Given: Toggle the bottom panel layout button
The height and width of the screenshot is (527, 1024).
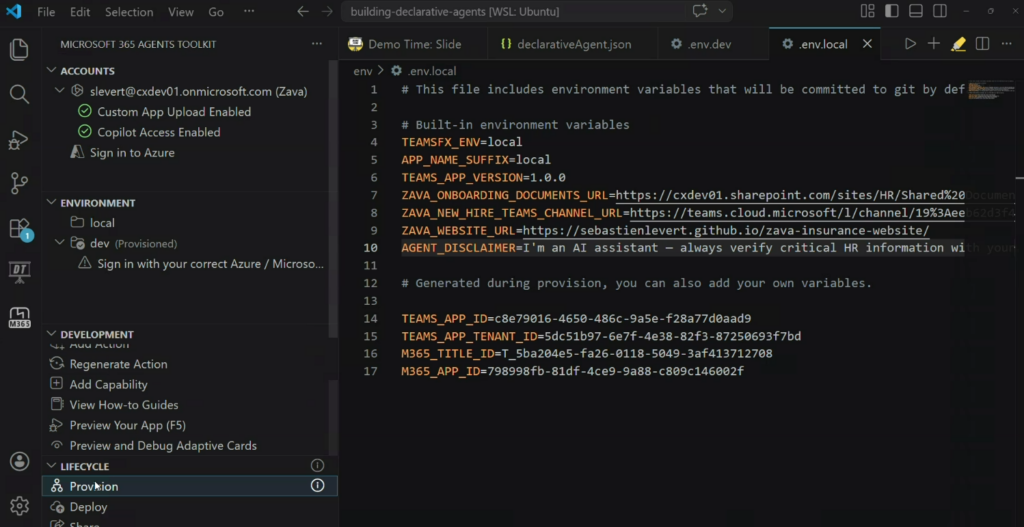Looking at the screenshot, I should point(915,12).
